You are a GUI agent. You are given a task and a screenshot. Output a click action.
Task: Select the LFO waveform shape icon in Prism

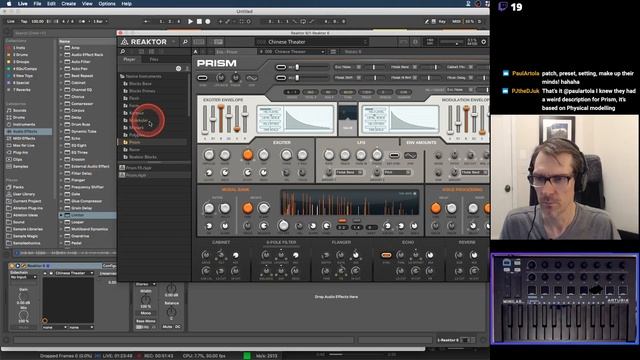pyautogui.click(x=410, y=155)
